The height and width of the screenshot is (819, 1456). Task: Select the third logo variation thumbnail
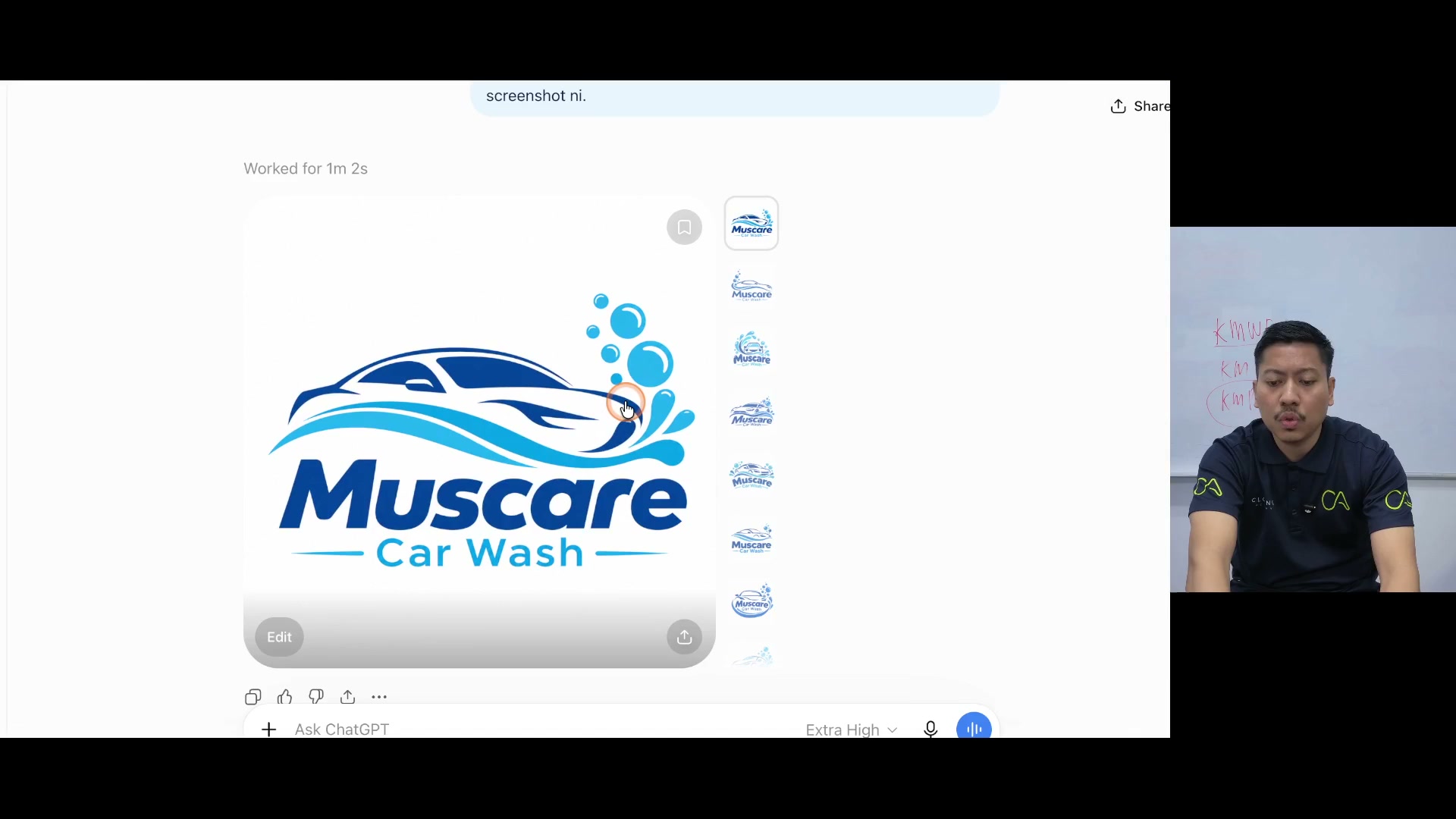click(752, 350)
